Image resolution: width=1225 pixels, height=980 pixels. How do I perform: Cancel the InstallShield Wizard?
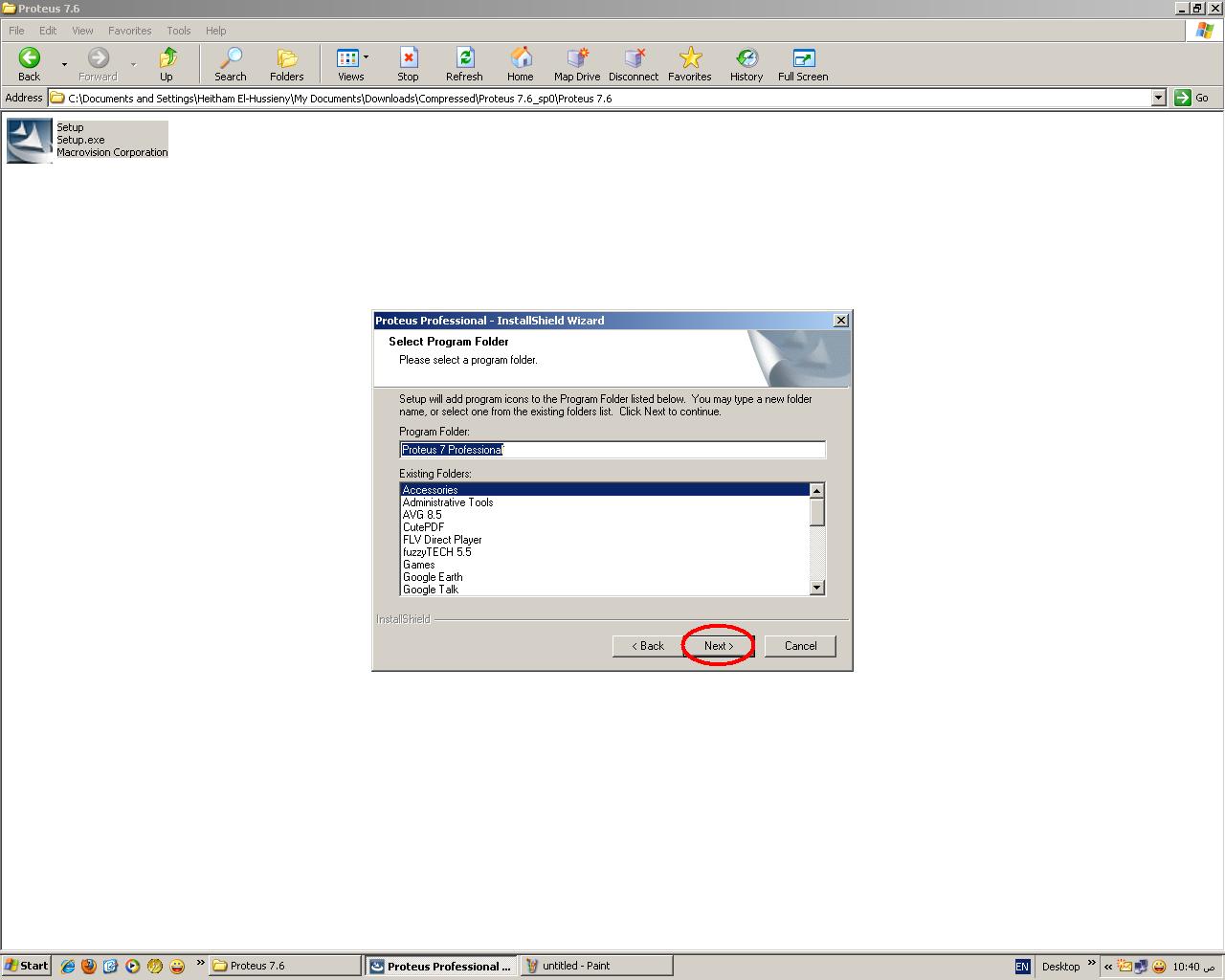coord(800,646)
